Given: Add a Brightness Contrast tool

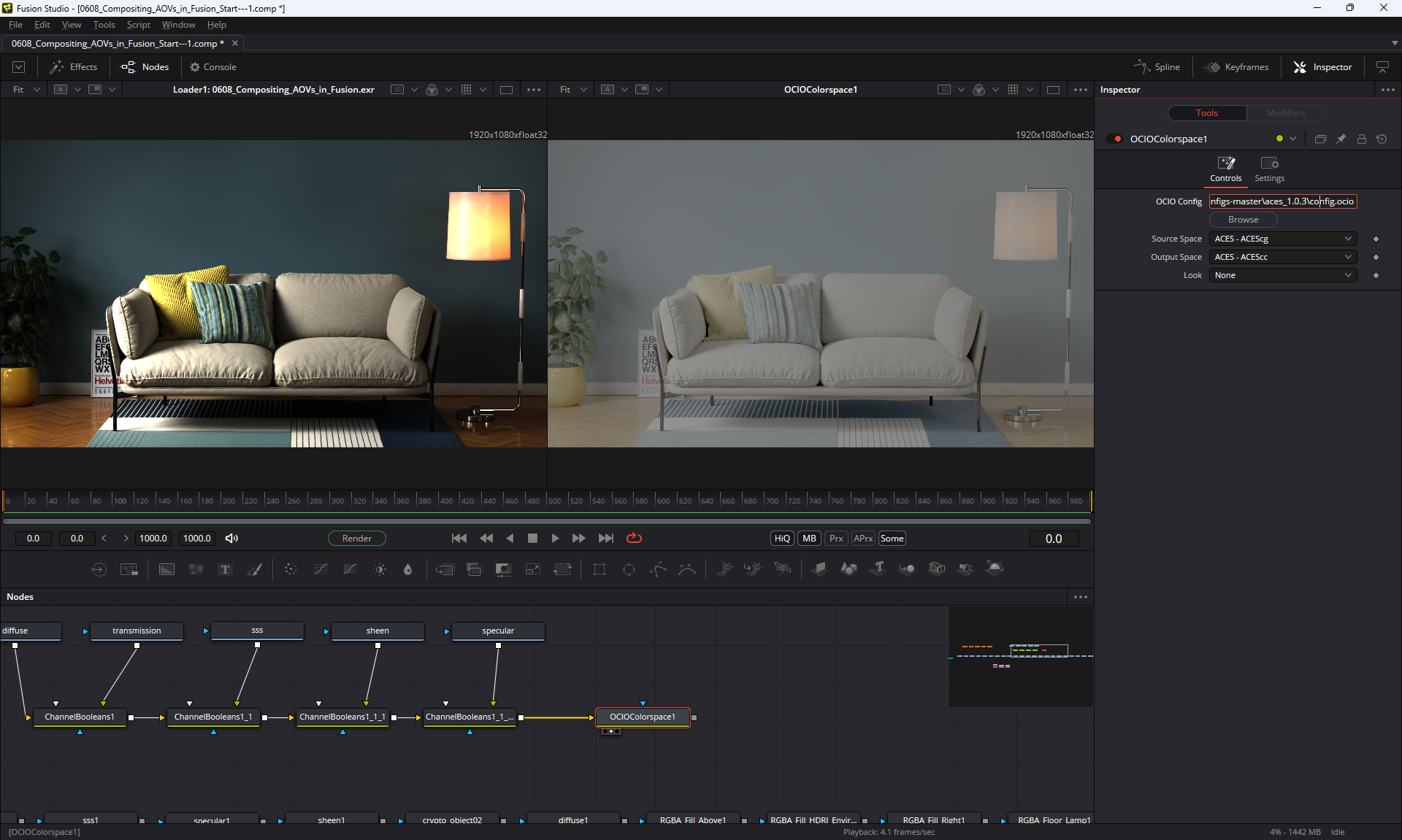Looking at the screenshot, I should (x=380, y=569).
